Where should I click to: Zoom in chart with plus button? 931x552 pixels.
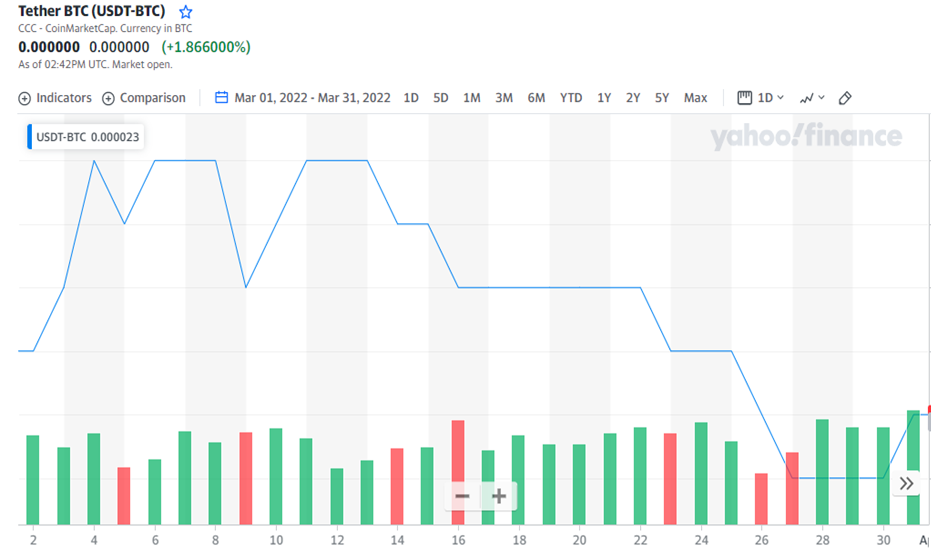tap(499, 496)
